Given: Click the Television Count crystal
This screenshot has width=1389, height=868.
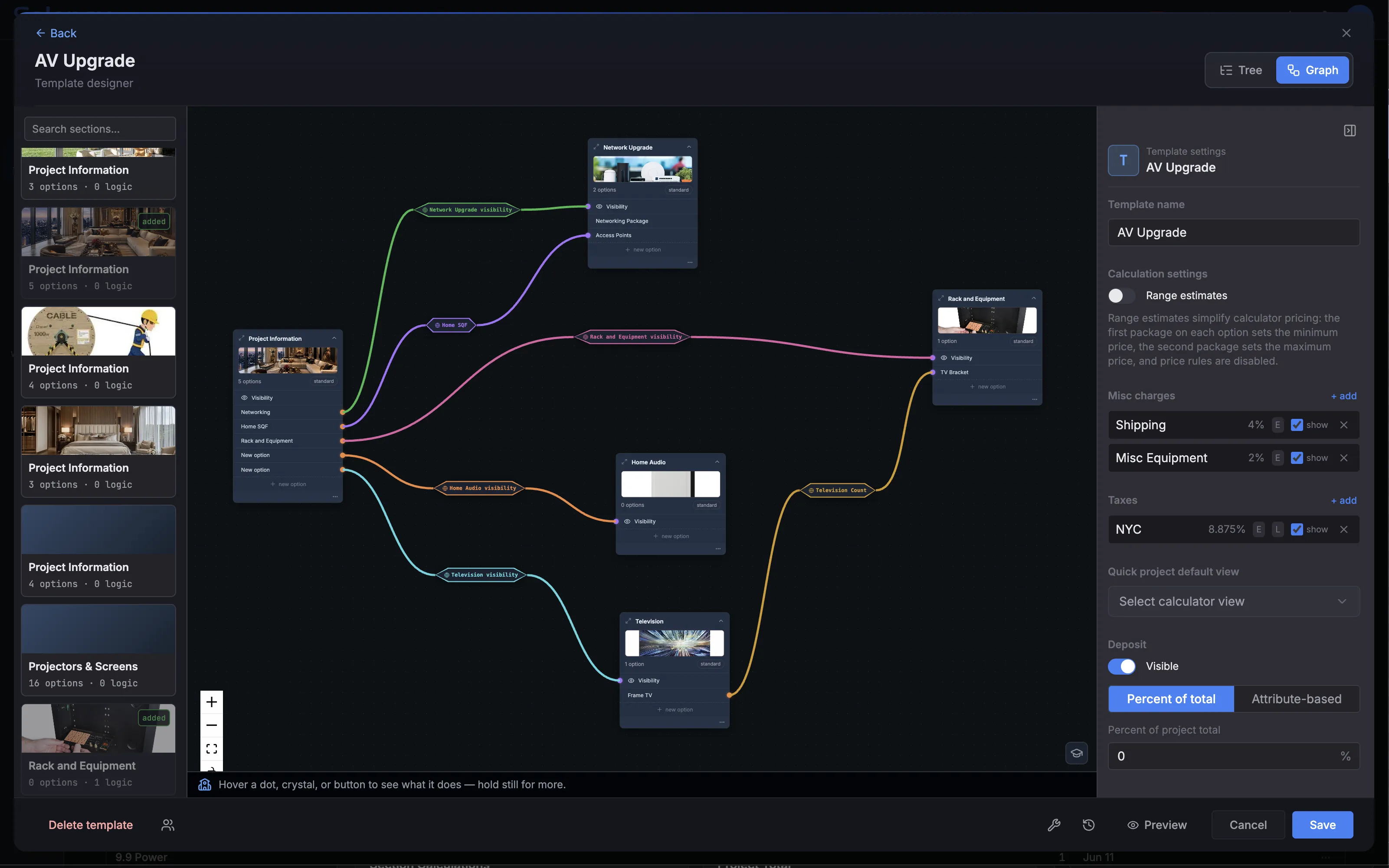Looking at the screenshot, I should (837, 490).
